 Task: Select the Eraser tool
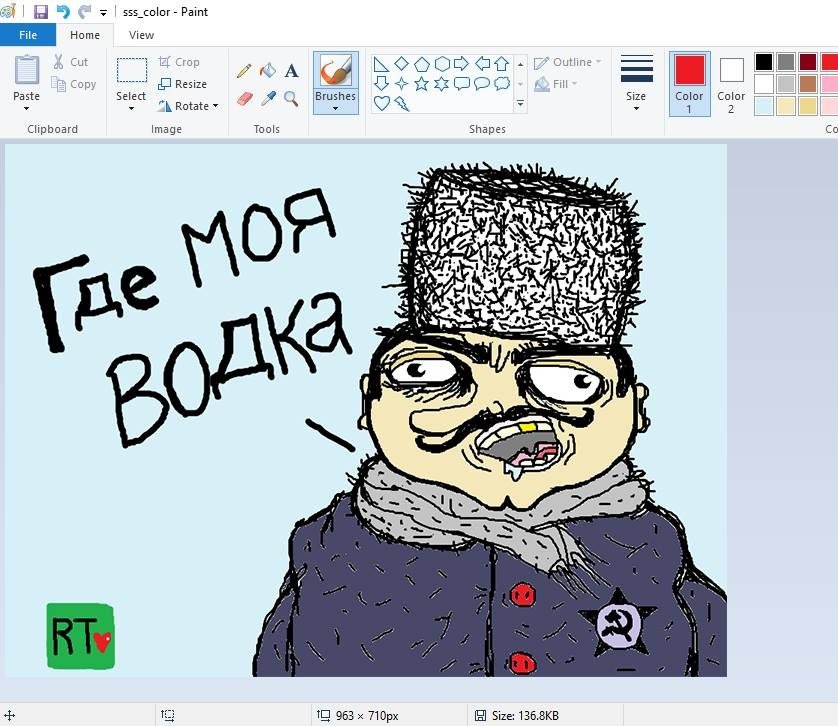pyautogui.click(x=244, y=98)
